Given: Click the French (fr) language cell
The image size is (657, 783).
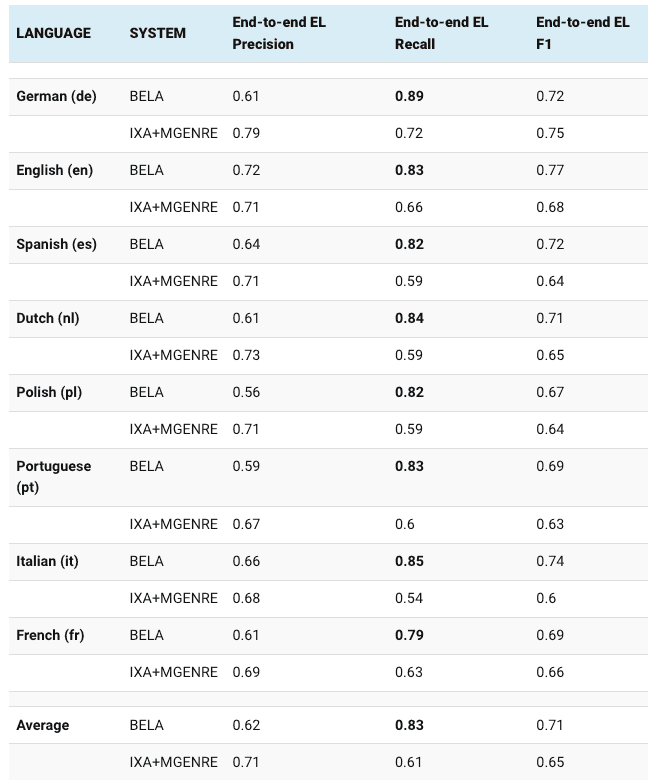Looking at the screenshot, I should 50,635.
